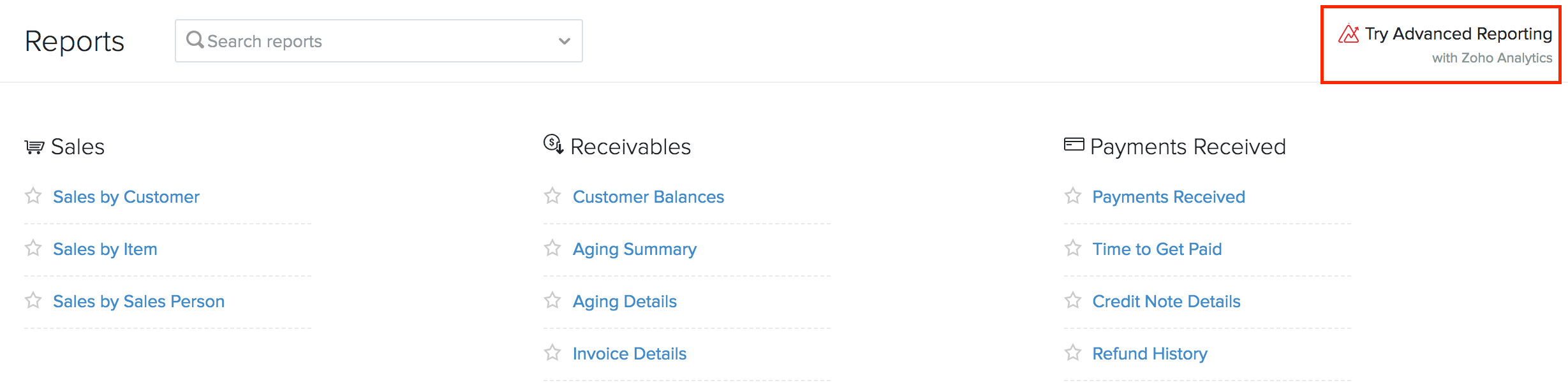
Task: Click the Zoho Analytics logo icon
Action: 1349,34
